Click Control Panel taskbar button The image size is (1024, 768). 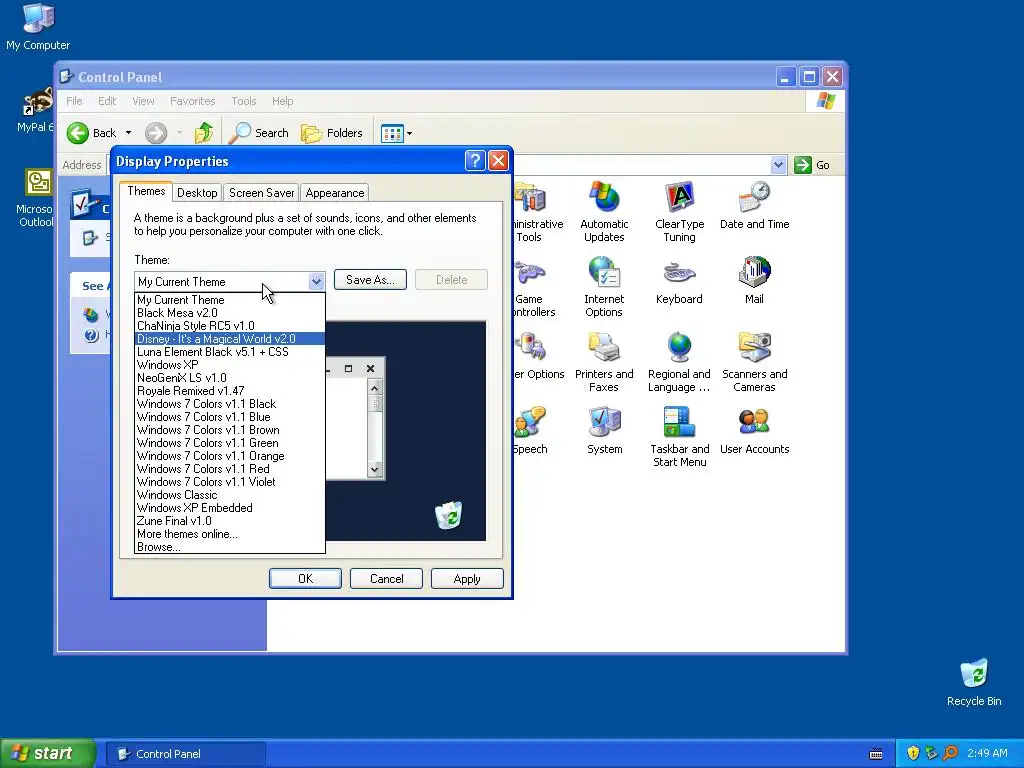185,754
